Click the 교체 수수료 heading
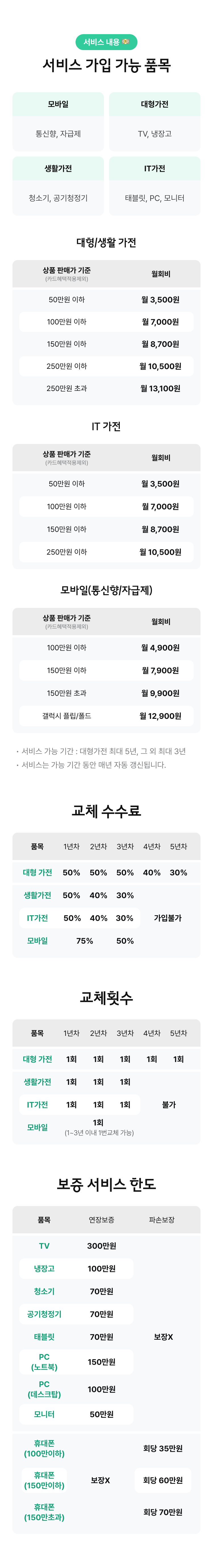This screenshot has width=213, height=1568. [106, 811]
